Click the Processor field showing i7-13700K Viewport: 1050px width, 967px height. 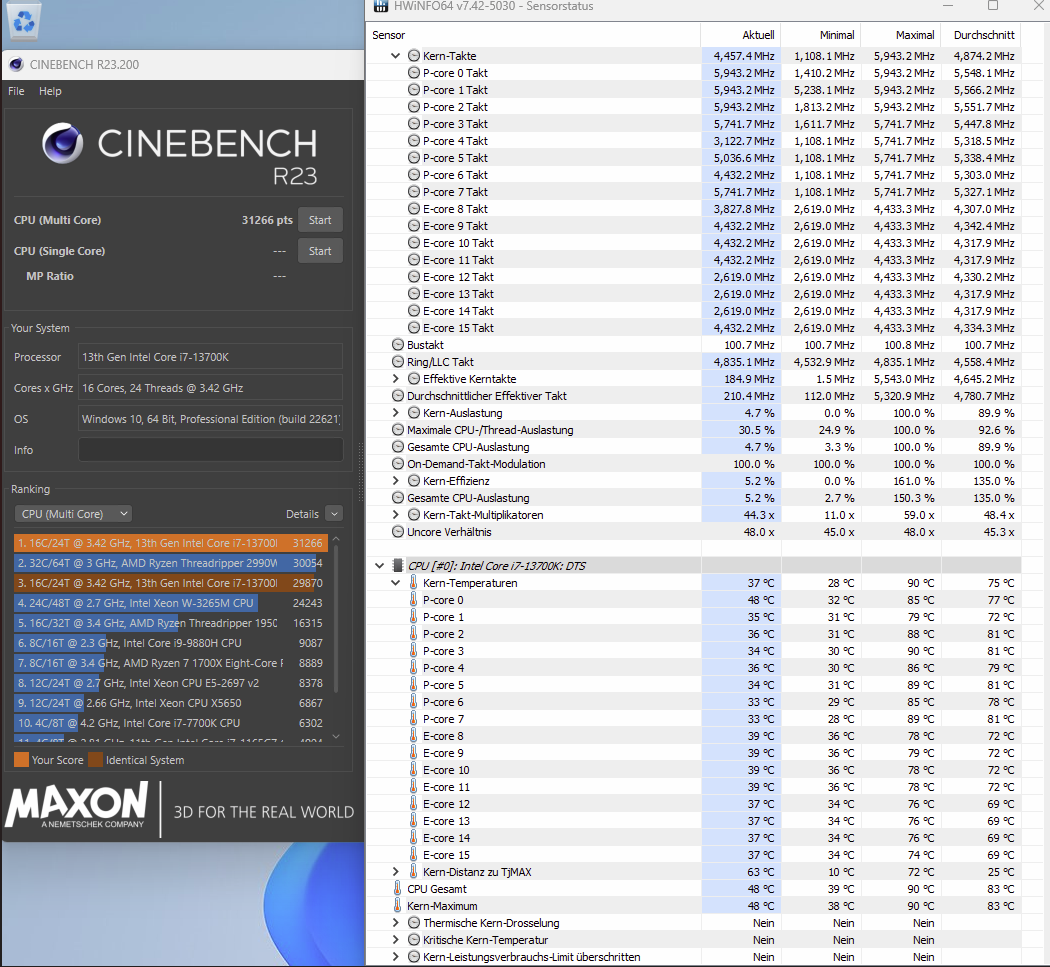tap(211, 357)
